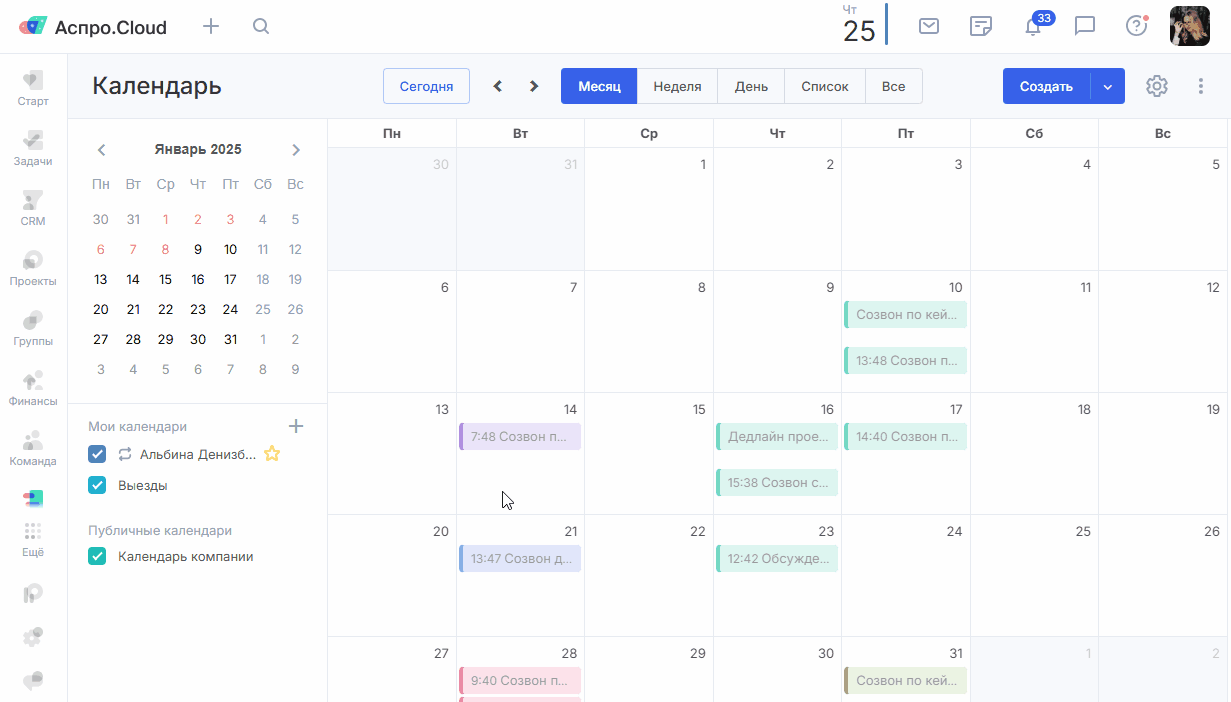
Task: Switch to the Неделя view tab
Action: pyautogui.click(x=677, y=86)
